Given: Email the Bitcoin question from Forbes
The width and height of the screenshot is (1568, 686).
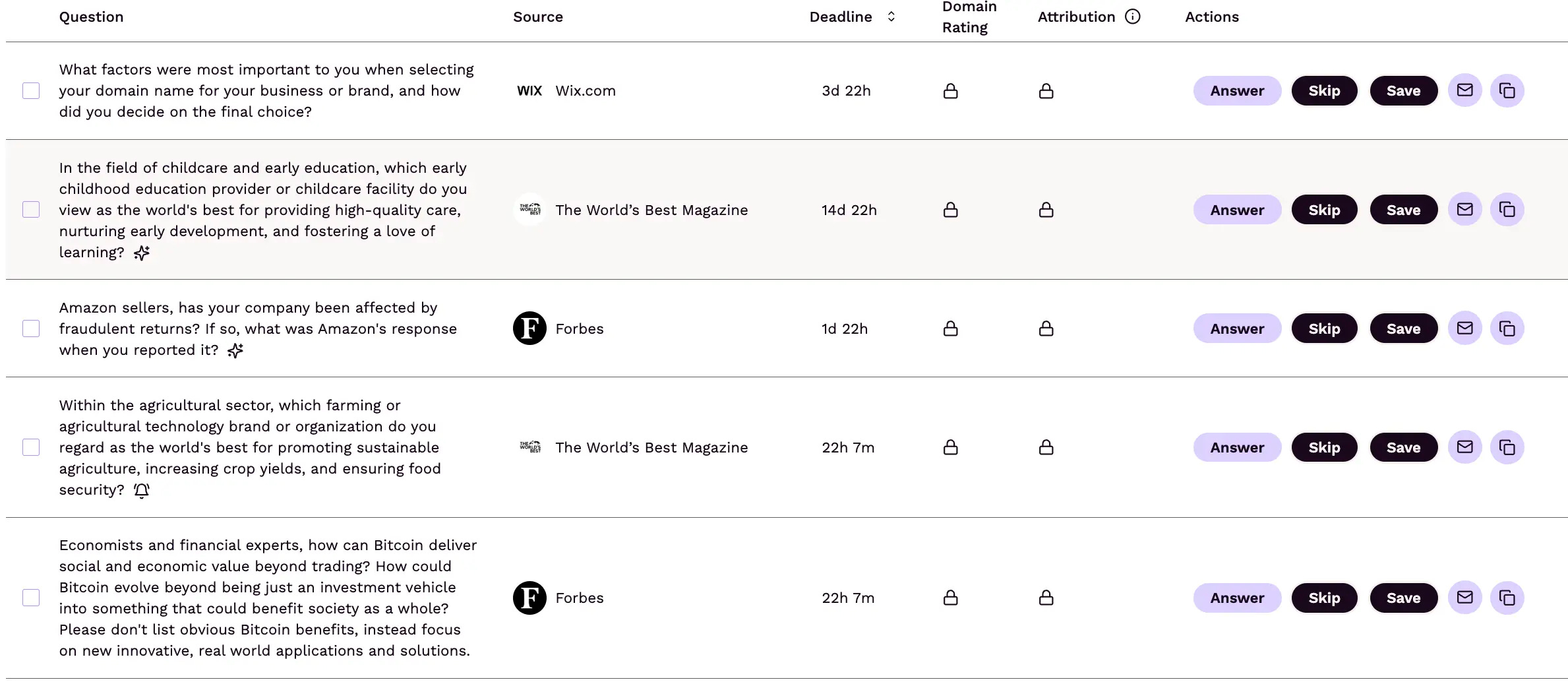Looking at the screenshot, I should 1464,598.
